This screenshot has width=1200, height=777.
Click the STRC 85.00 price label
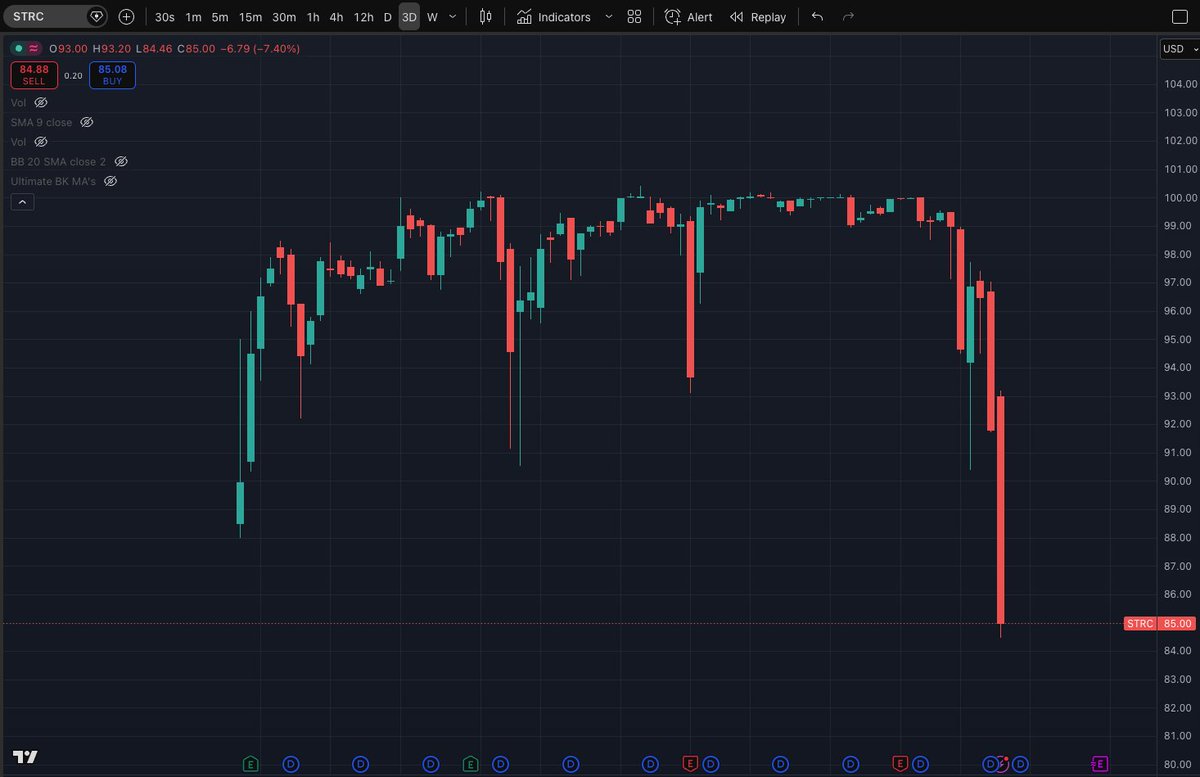pos(1159,623)
